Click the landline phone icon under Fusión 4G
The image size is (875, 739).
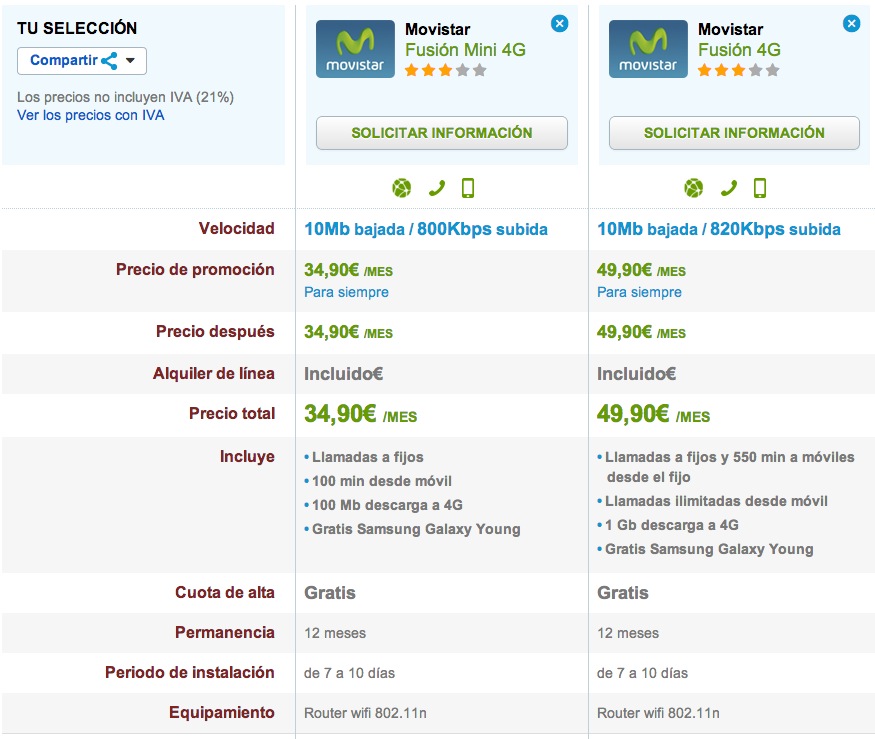pyautogui.click(x=729, y=188)
